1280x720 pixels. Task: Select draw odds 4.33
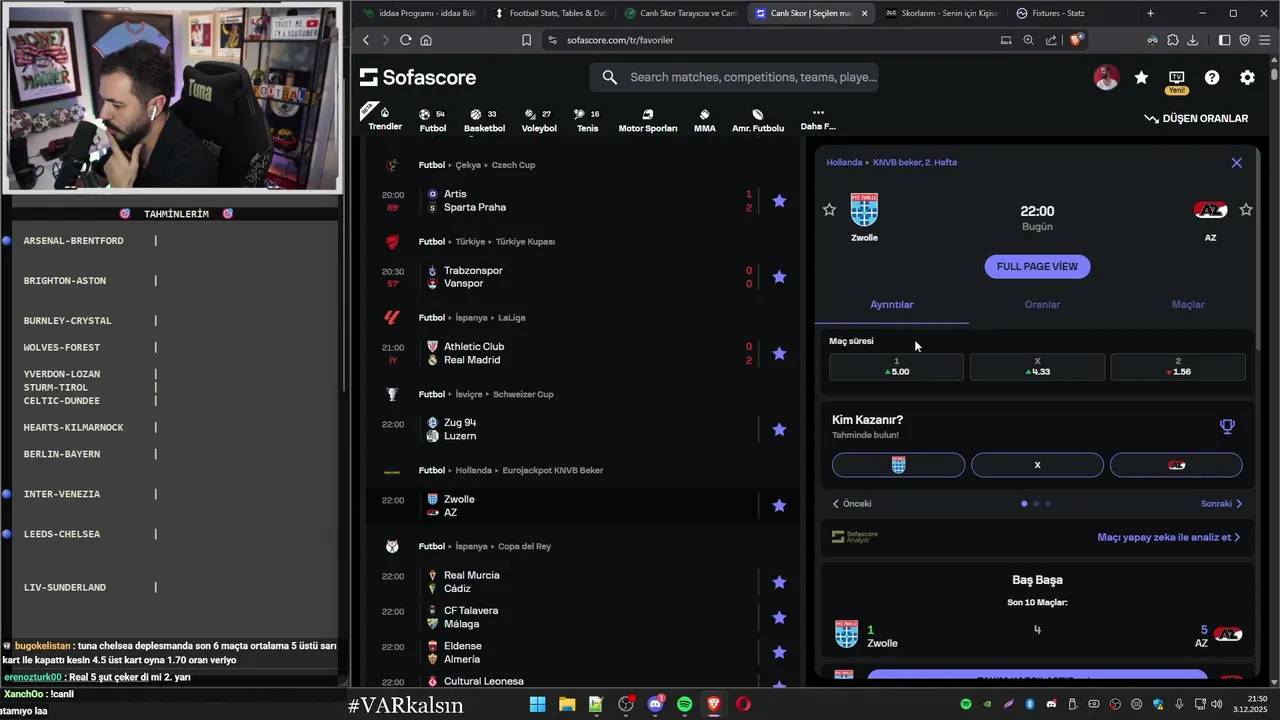[1037, 367]
